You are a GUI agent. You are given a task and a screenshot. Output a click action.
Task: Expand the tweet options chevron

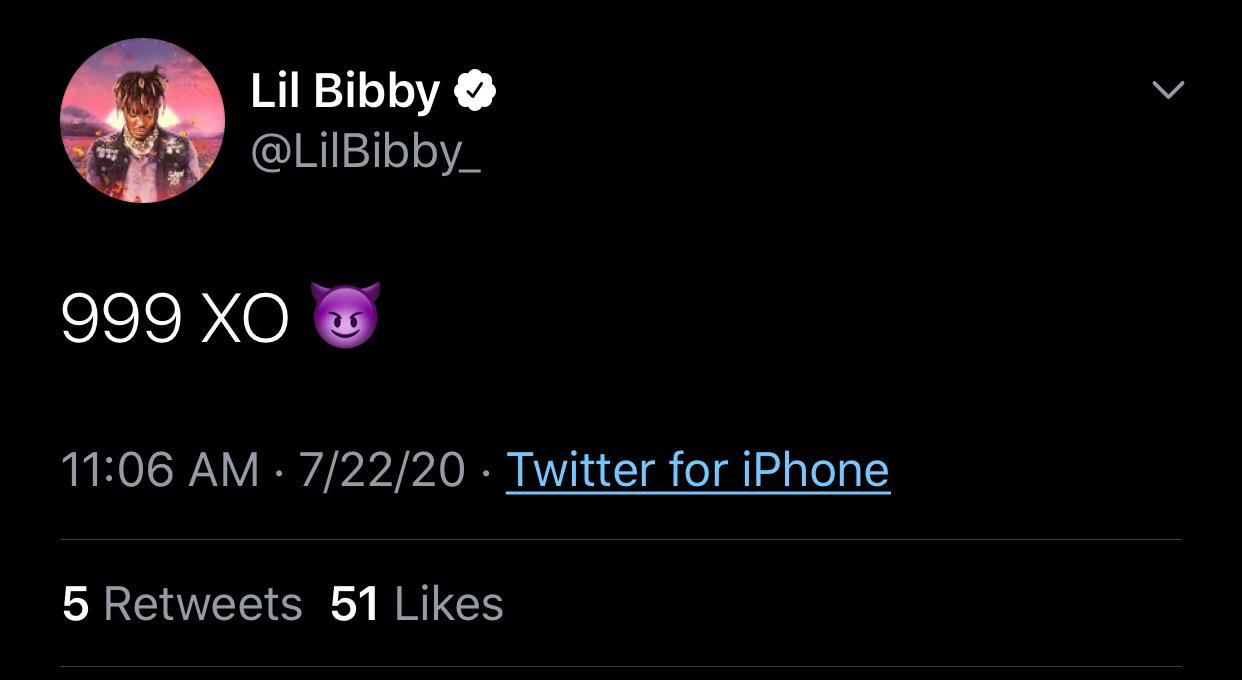click(1168, 90)
